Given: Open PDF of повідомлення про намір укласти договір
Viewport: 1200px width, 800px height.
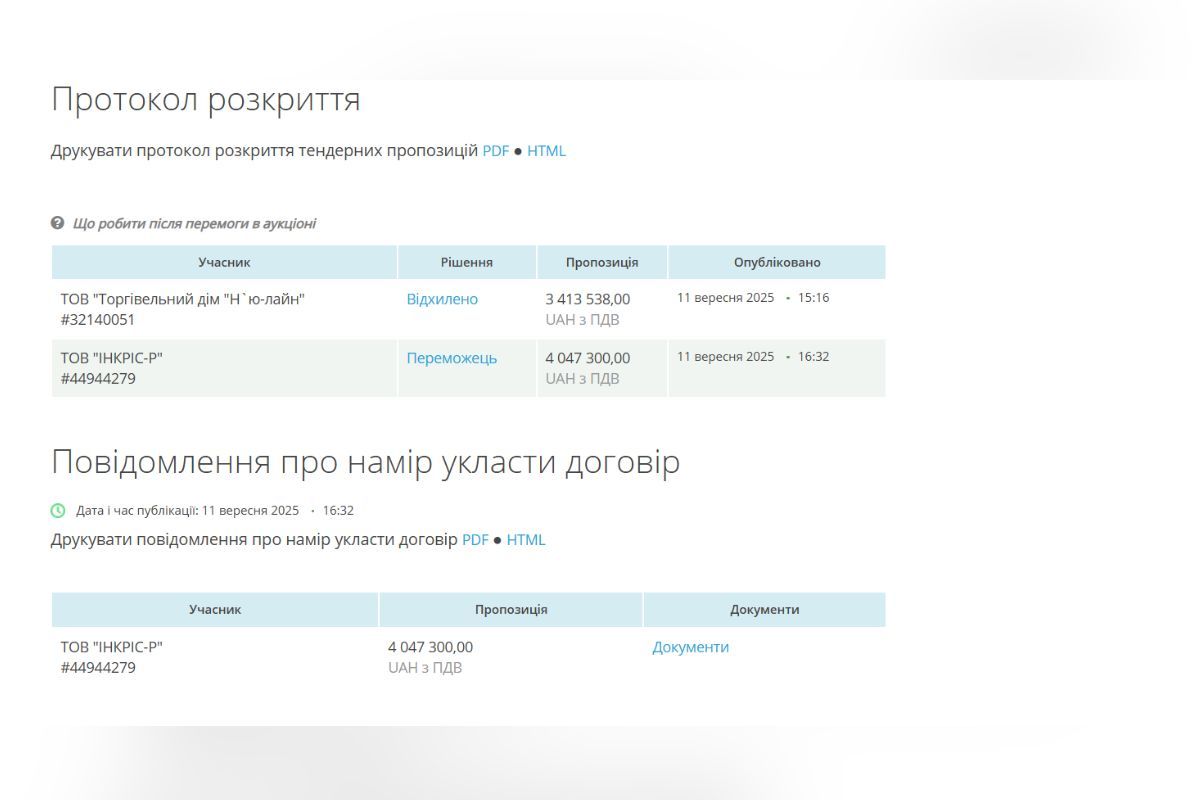Looking at the screenshot, I should click(475, 540).
